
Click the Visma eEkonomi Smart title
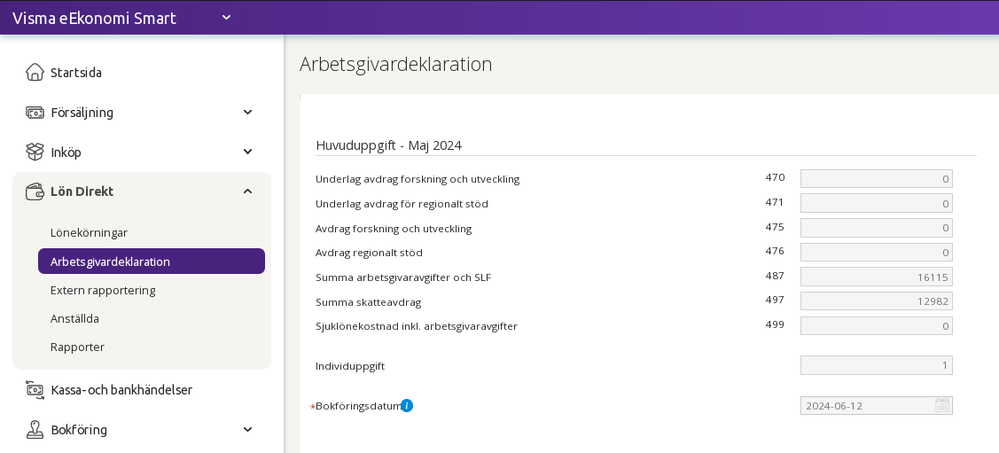[94, 18]
